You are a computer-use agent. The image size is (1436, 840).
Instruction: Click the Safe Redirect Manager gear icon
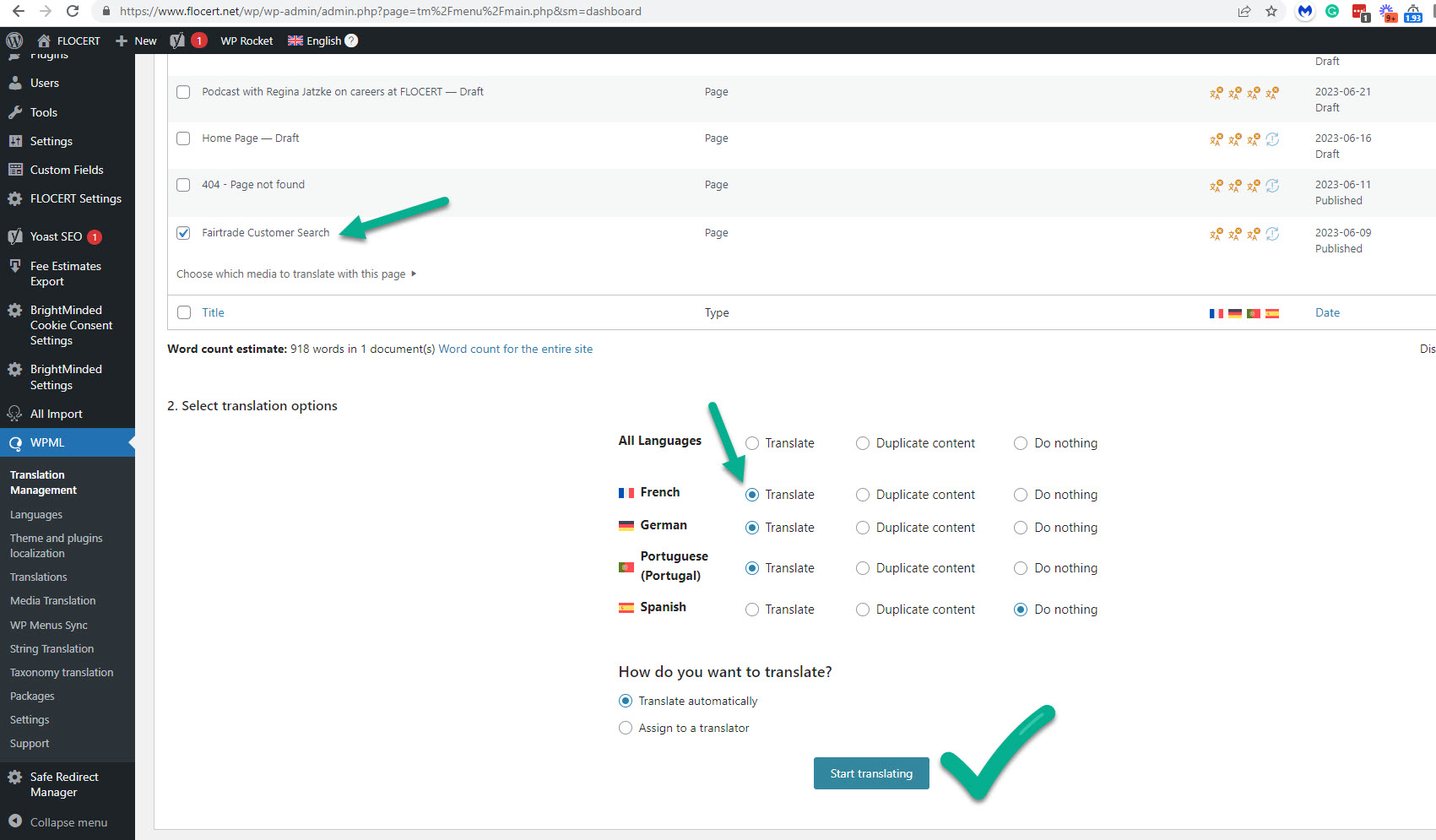click(15, 777)
